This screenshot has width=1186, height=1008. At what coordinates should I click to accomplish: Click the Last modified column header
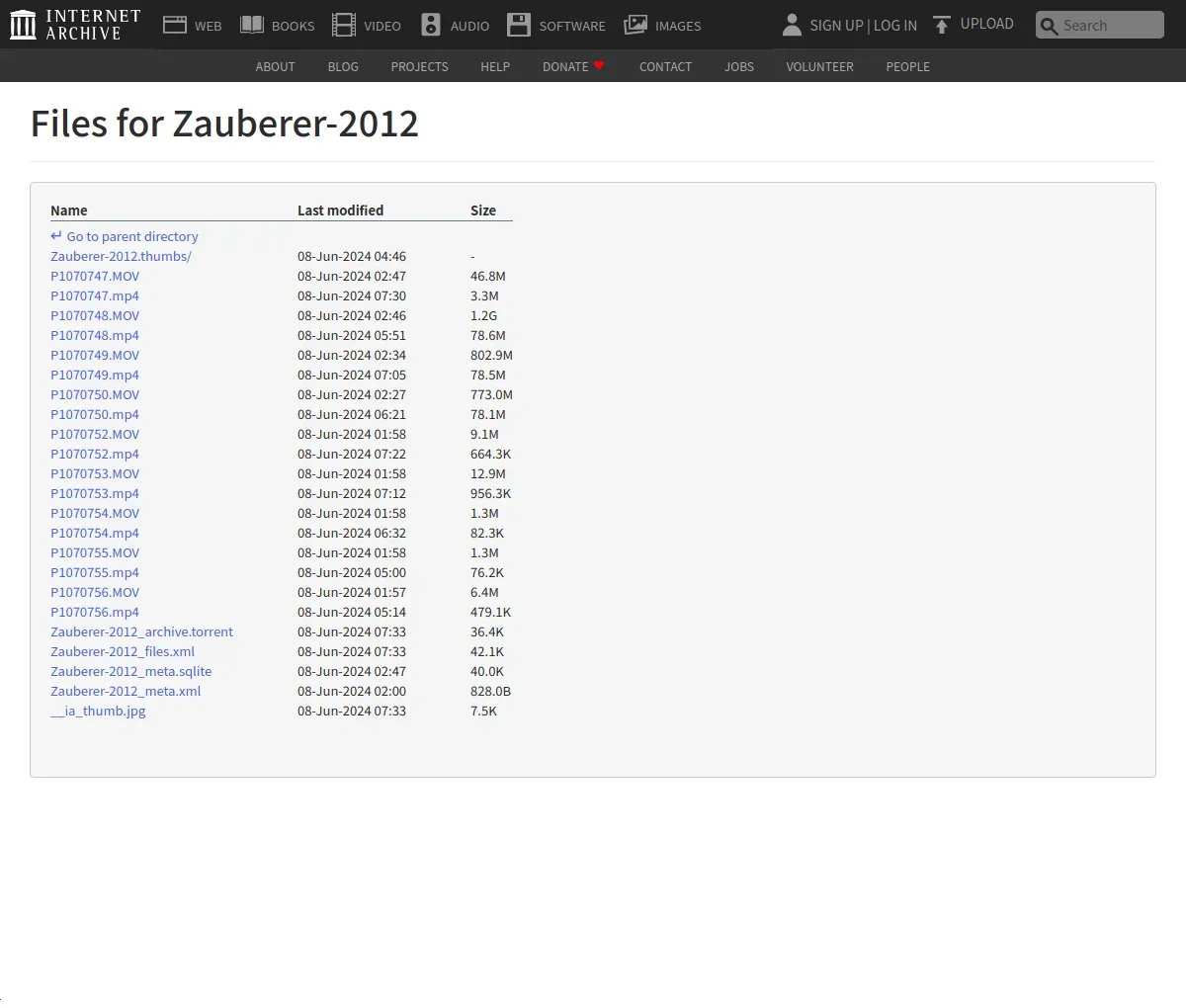coord(340,210)
